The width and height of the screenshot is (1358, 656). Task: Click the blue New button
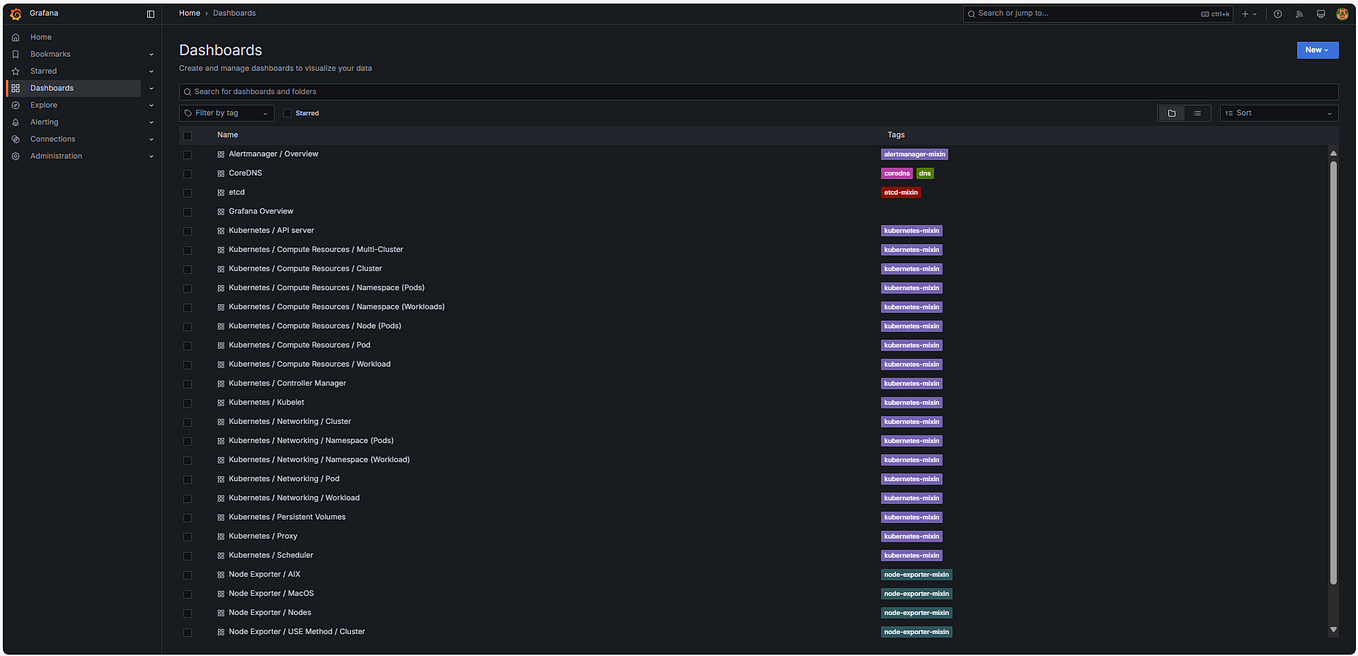click(1317, 49)
